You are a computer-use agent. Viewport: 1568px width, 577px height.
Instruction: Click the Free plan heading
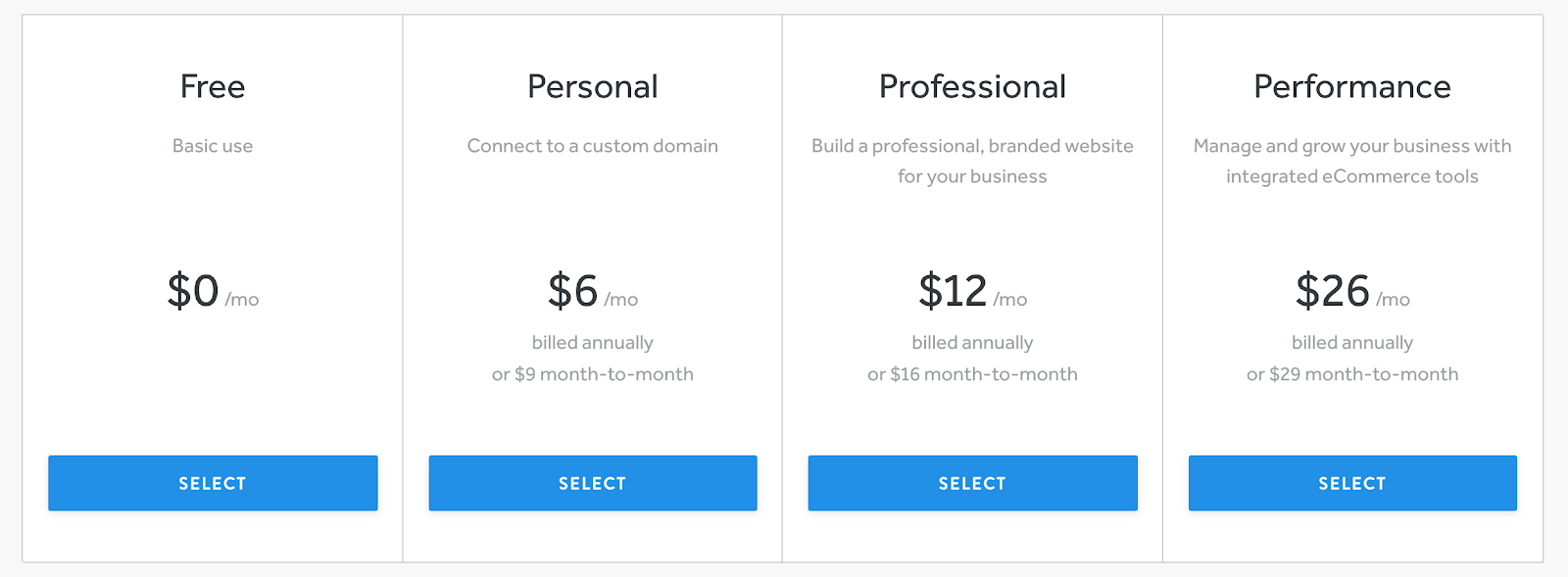click(213, 86)
